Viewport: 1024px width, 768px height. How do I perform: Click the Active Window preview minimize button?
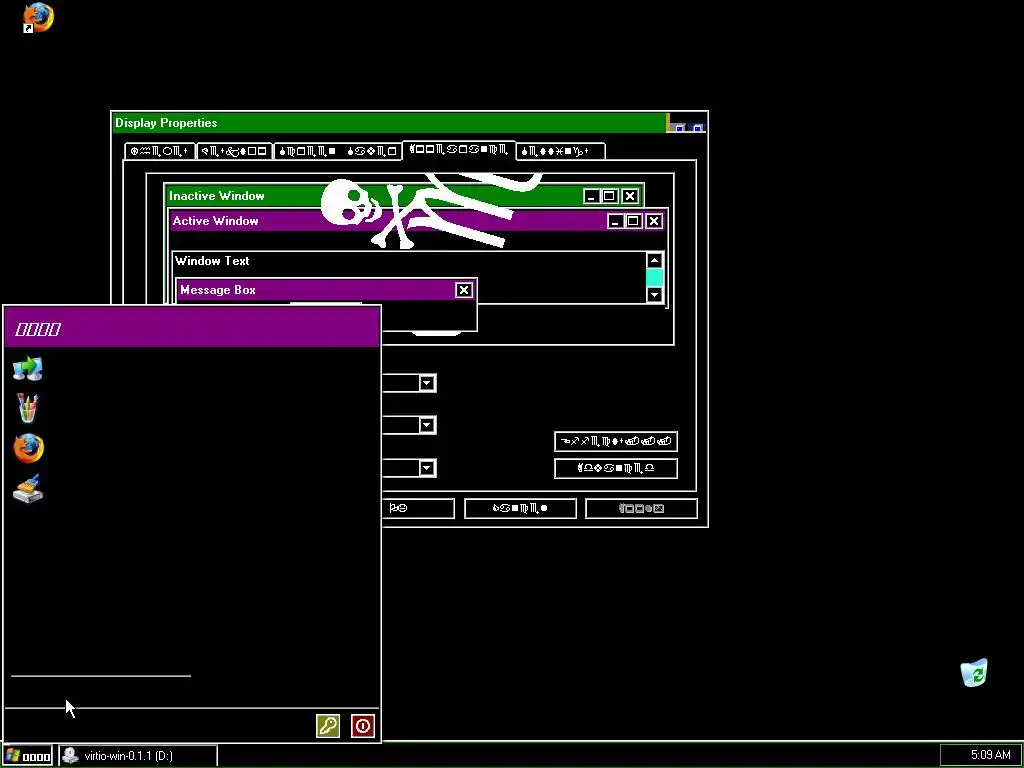(x=615, y=221)
